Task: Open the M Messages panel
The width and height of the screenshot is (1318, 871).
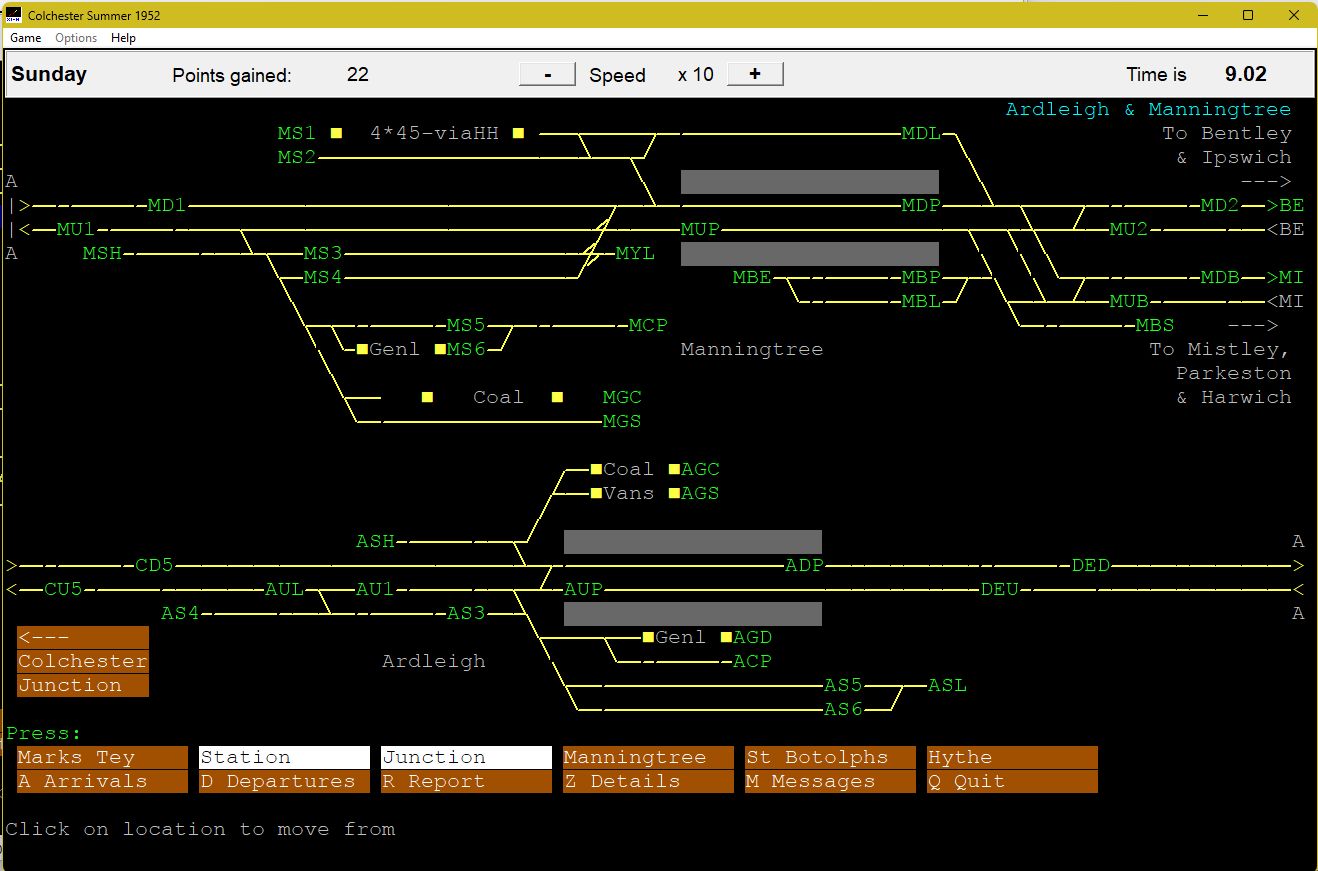Action: pyautogui.click(x=830, y=781)
